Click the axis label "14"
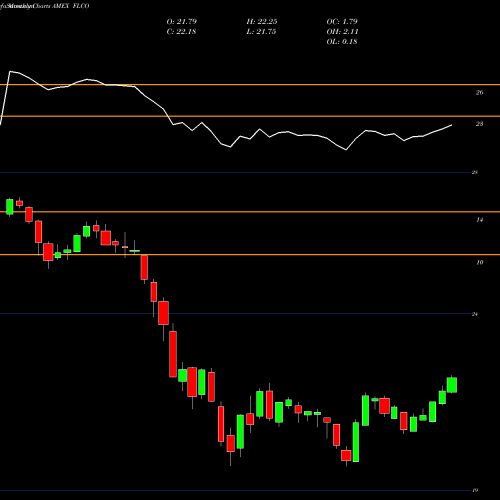This screenshot has height=500, width=500. 479,220
